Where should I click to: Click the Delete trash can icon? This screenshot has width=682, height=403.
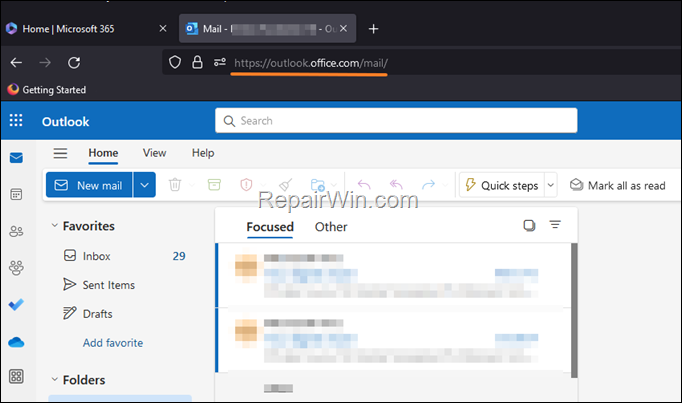click(175, 185)
